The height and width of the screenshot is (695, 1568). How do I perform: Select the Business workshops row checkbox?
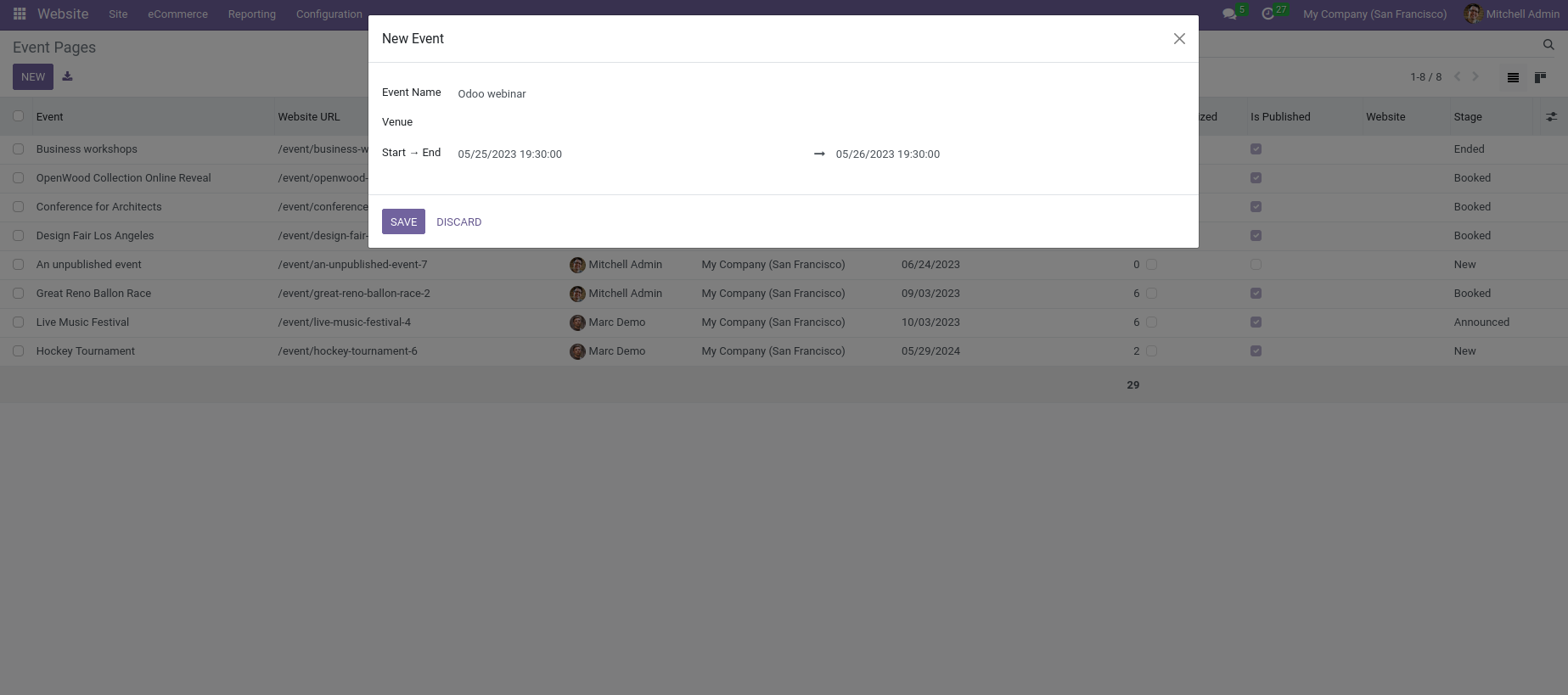point(18,149)
